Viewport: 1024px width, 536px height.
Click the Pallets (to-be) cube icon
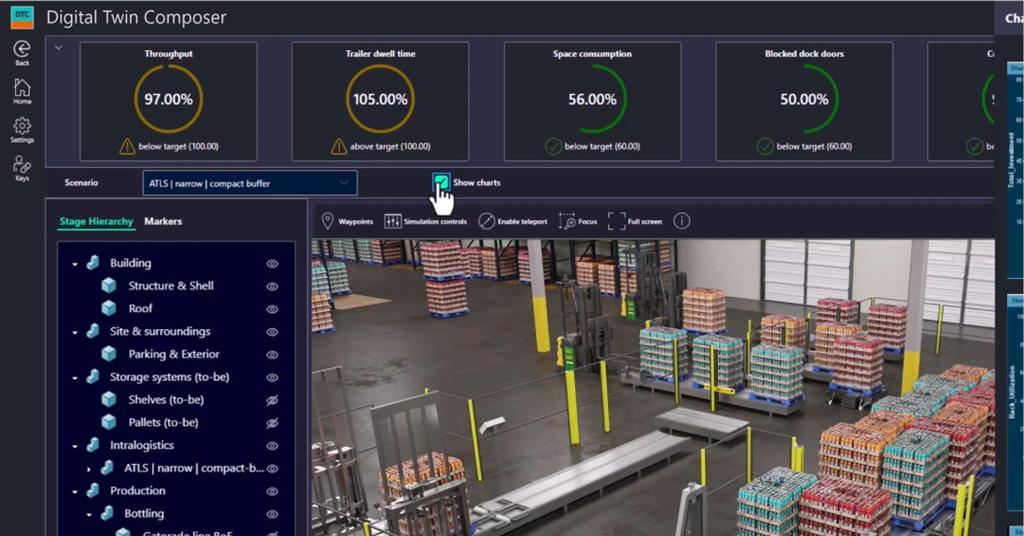pos(109,422)
